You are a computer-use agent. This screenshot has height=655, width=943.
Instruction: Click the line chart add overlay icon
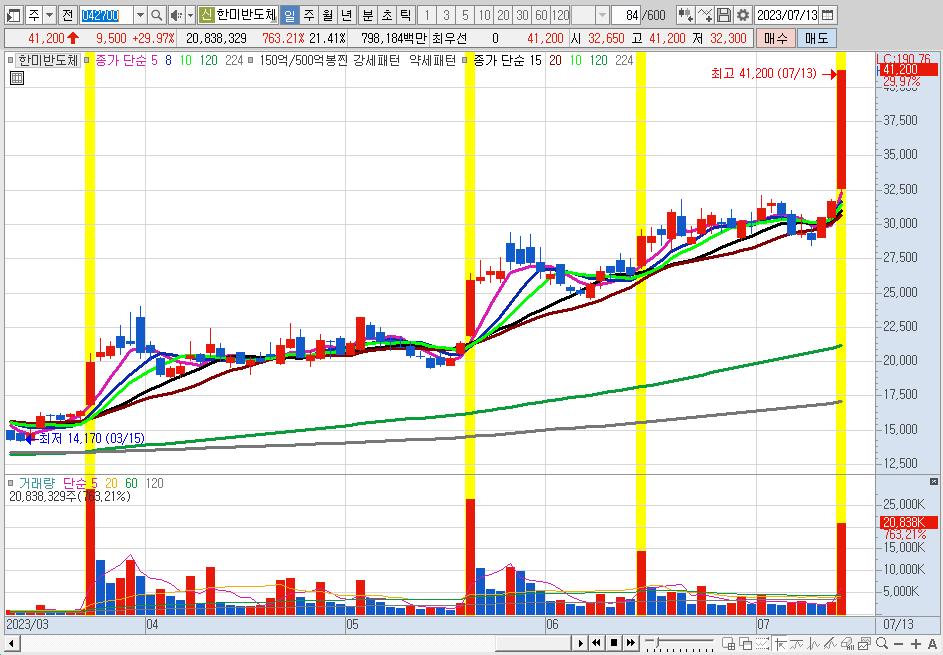[705, 15]
